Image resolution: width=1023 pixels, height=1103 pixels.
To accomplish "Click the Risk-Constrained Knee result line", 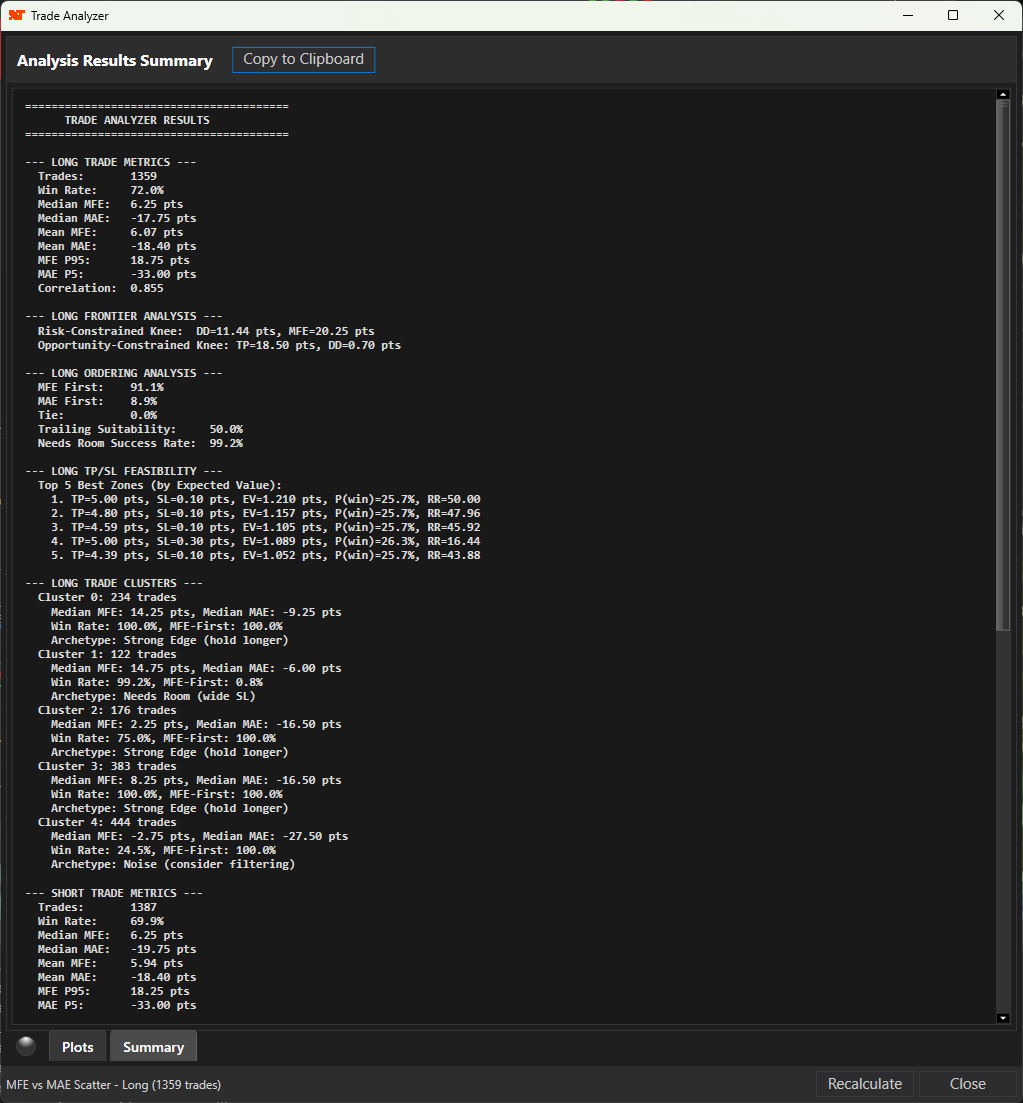I will pos(206,331).
